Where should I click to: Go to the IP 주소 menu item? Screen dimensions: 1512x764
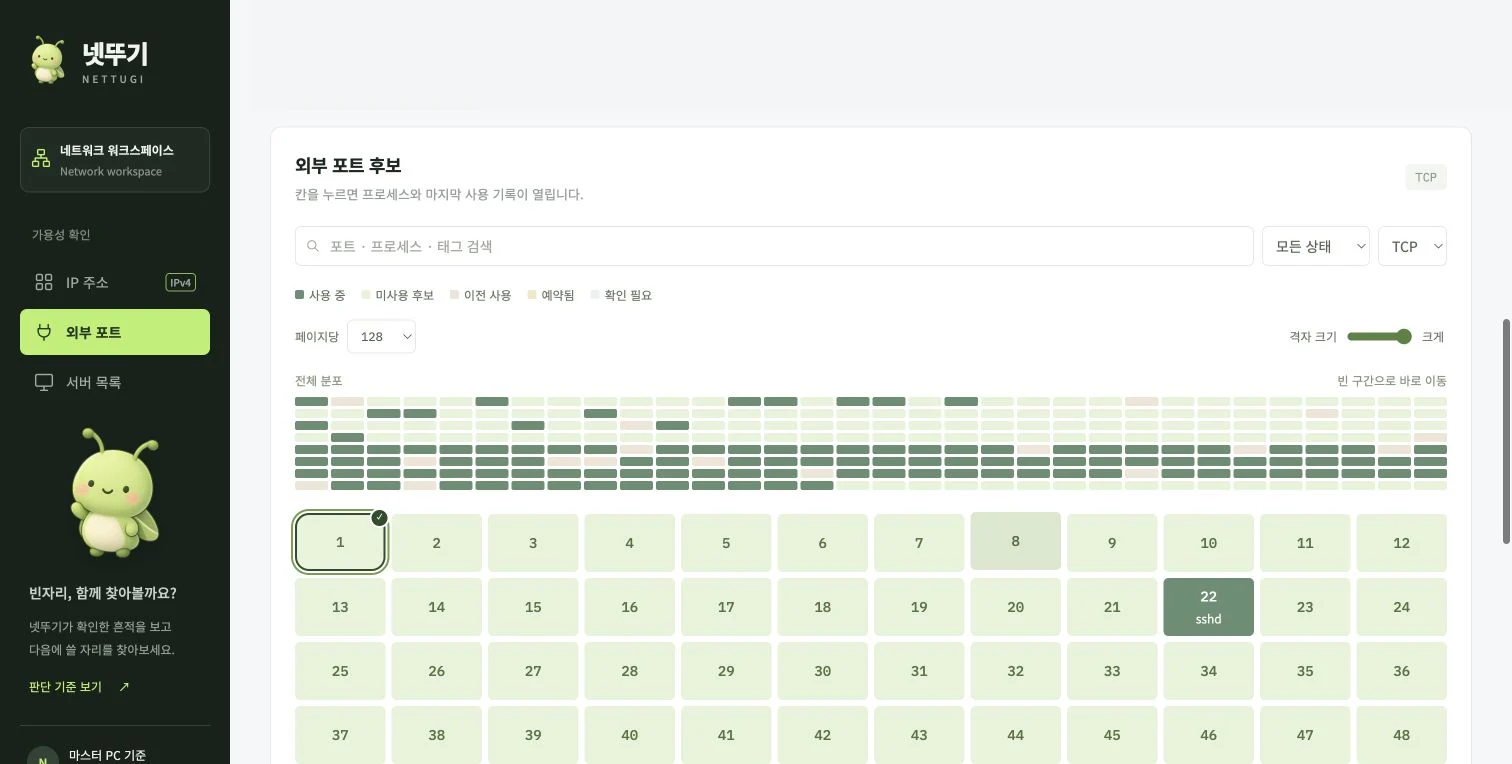115,282
